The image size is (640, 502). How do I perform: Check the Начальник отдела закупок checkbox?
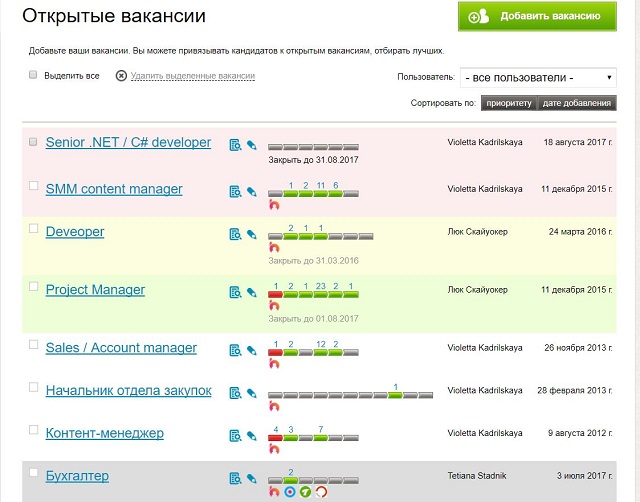point(34,386)
